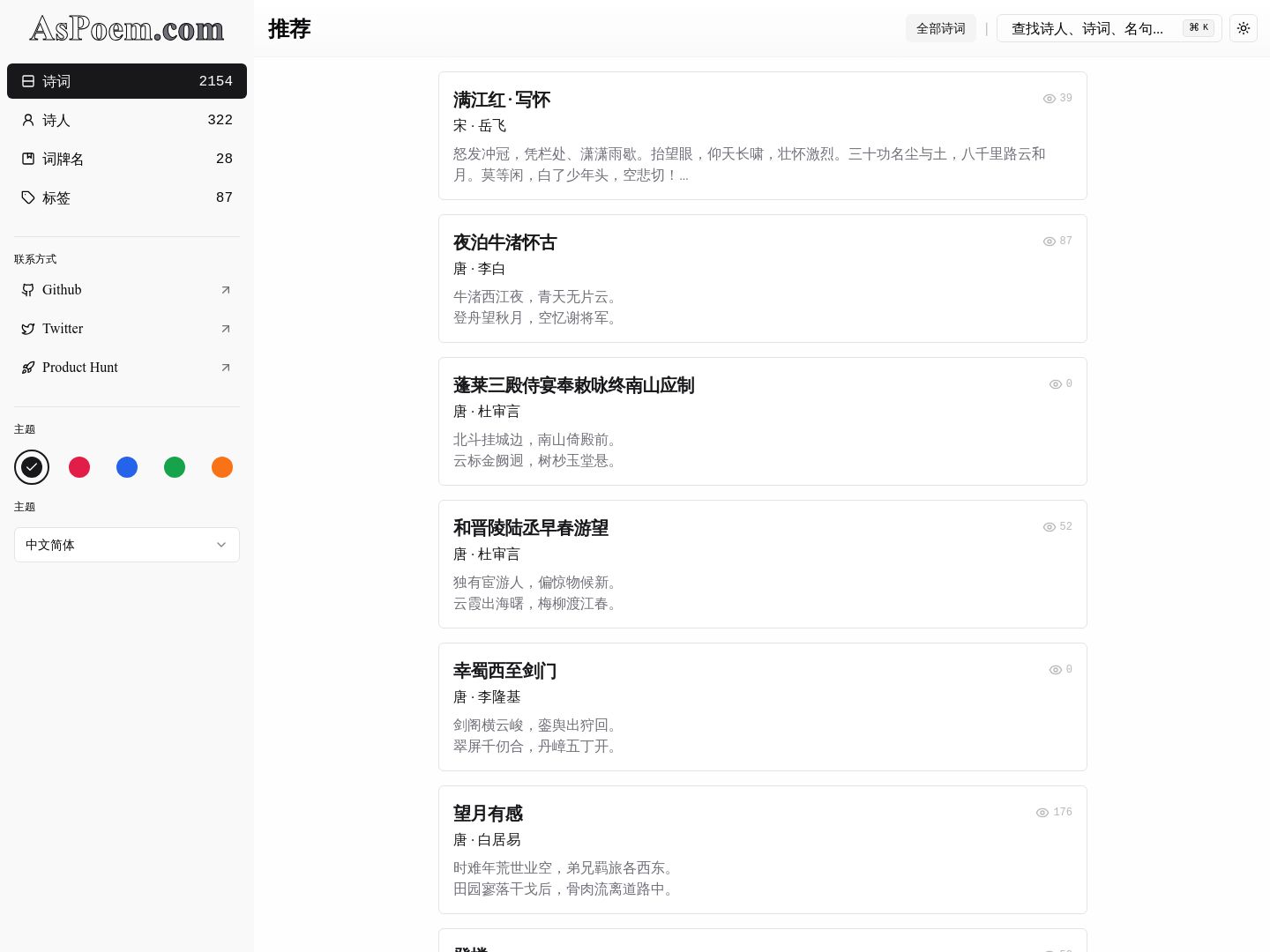This screenshot has width=1270, height=952.
Task: Click the view-count eye icon on 夜泊牛渚怀古
Action: (x=1050, y=242)
